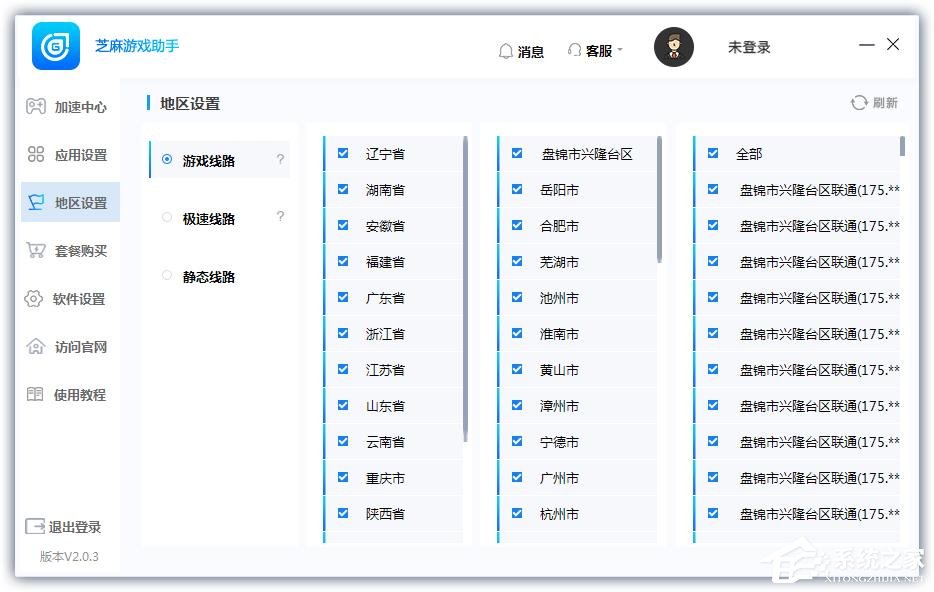Expand the 客服 dropdown arrow
934x592 pixels.
pyautogui.click(x=619, y=50)
